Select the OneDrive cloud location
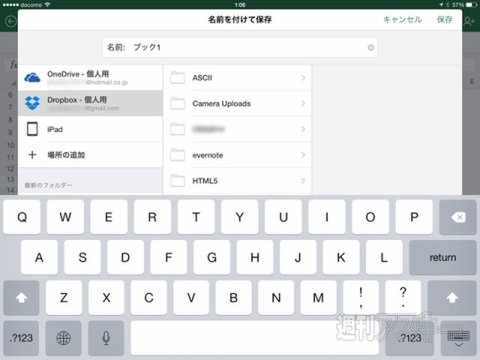The width and height of the screenshot is (480, 360). pyautogui.click(x=90, y=77)
